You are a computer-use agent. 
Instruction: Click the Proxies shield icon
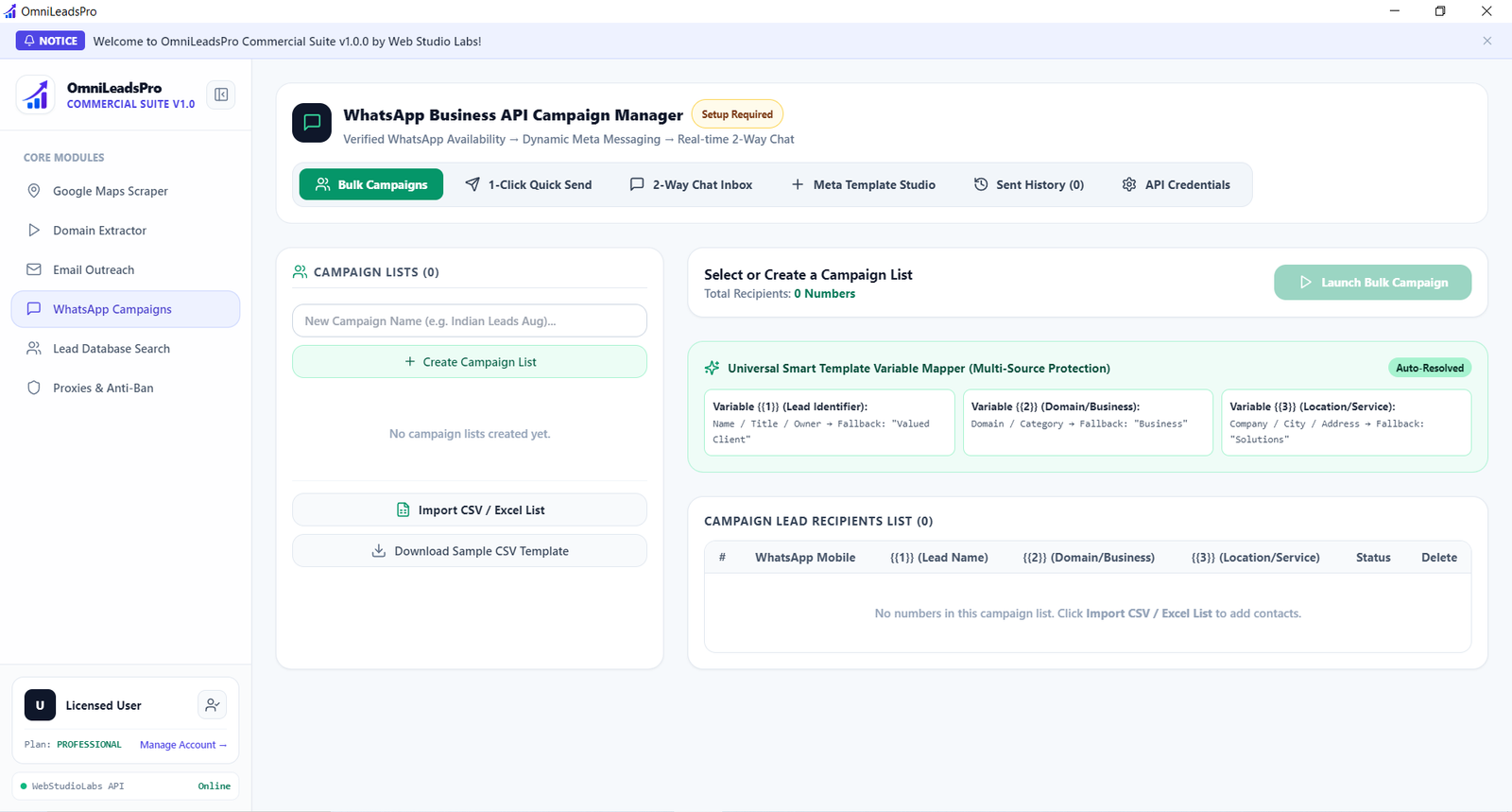pos(34,388)
